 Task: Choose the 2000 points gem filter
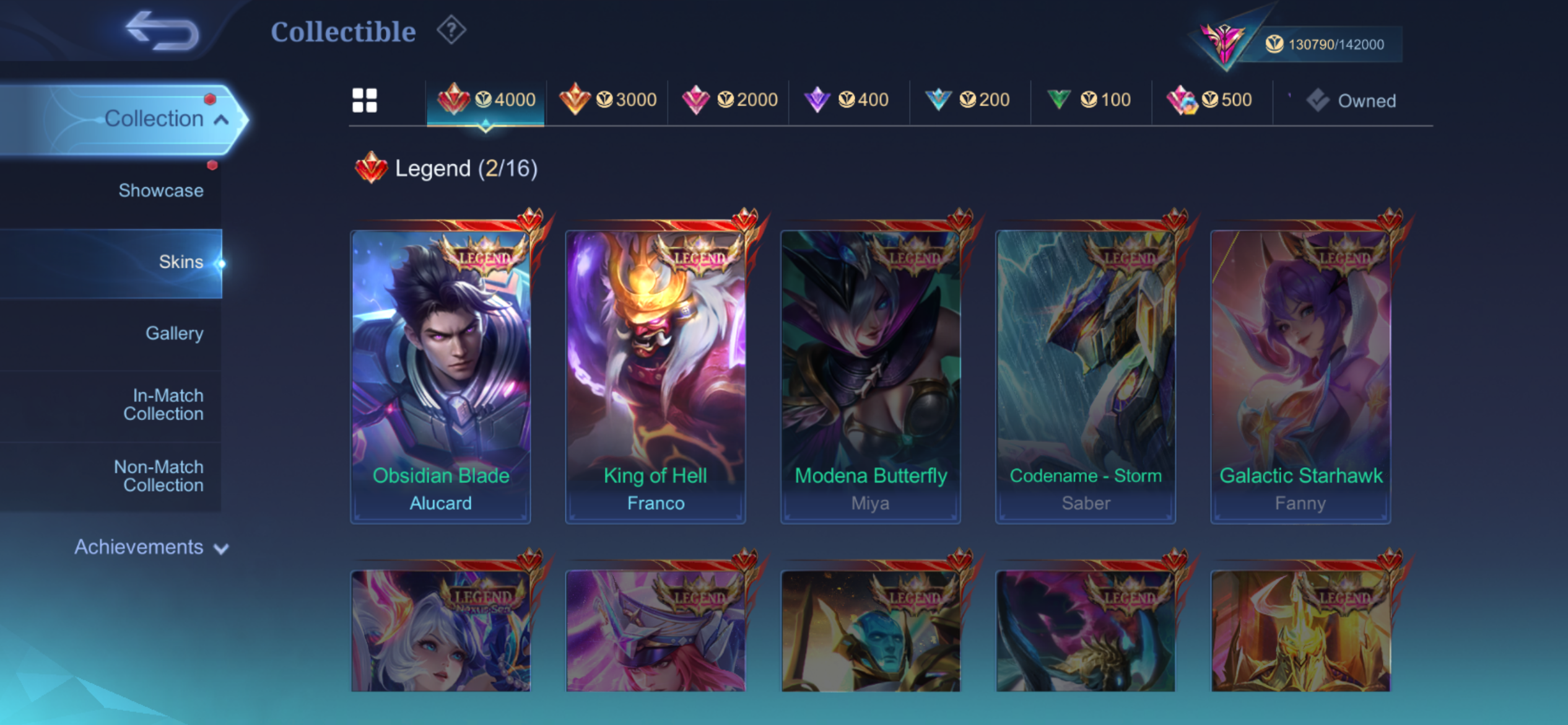point(729,100)
